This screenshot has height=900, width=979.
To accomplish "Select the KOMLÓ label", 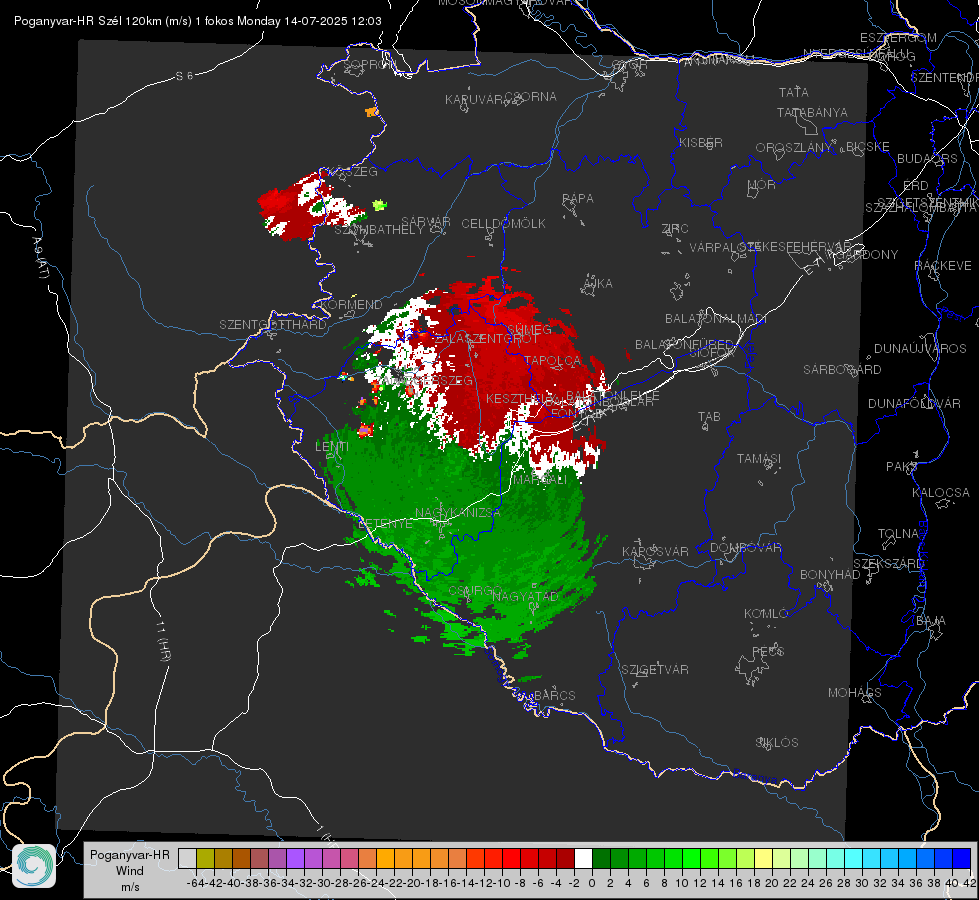I will (x=766, y=613).
